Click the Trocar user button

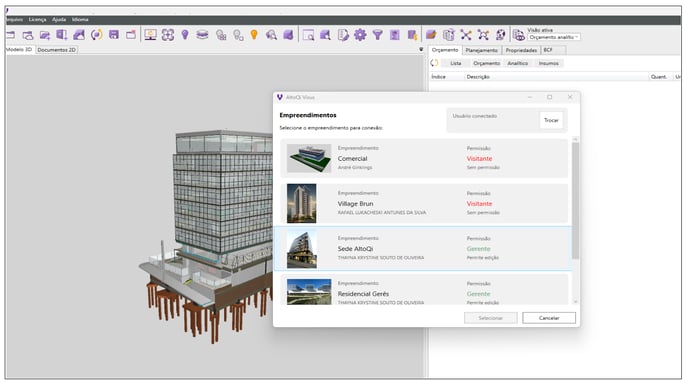[x=551, y=120]
